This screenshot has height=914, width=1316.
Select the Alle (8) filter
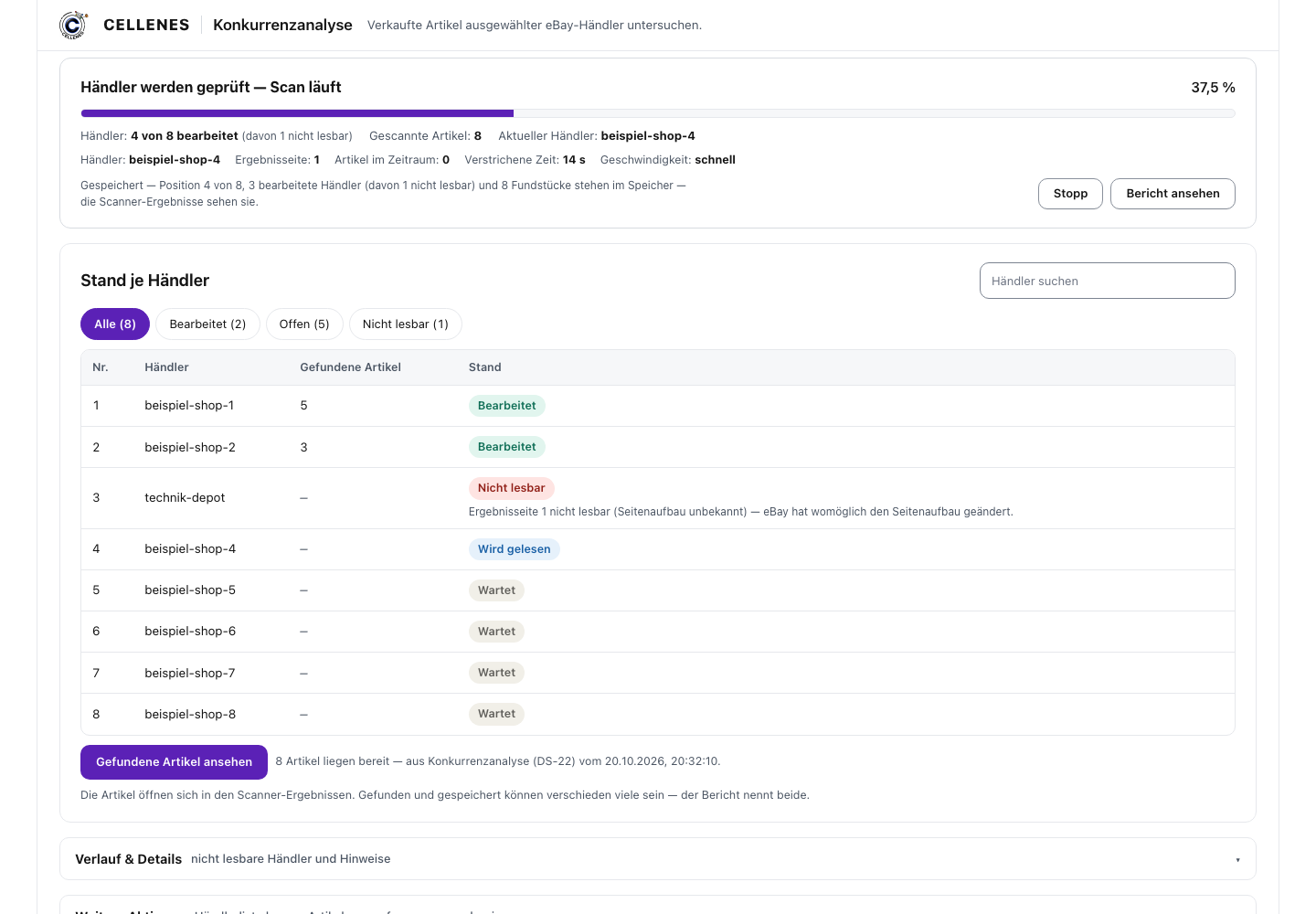[x=115, y=324]
